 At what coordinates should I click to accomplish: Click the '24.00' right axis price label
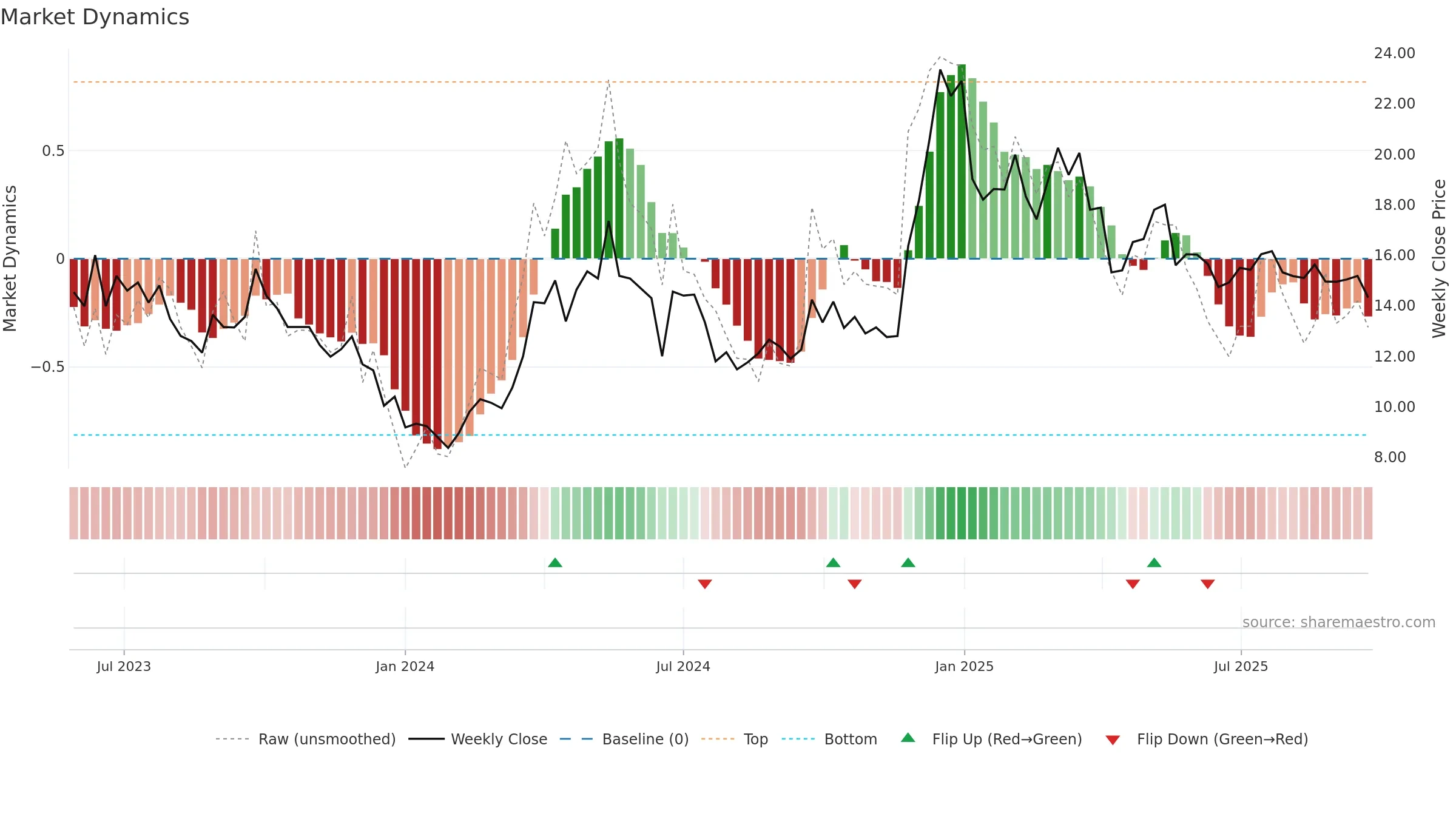[x=1395, y=53]
